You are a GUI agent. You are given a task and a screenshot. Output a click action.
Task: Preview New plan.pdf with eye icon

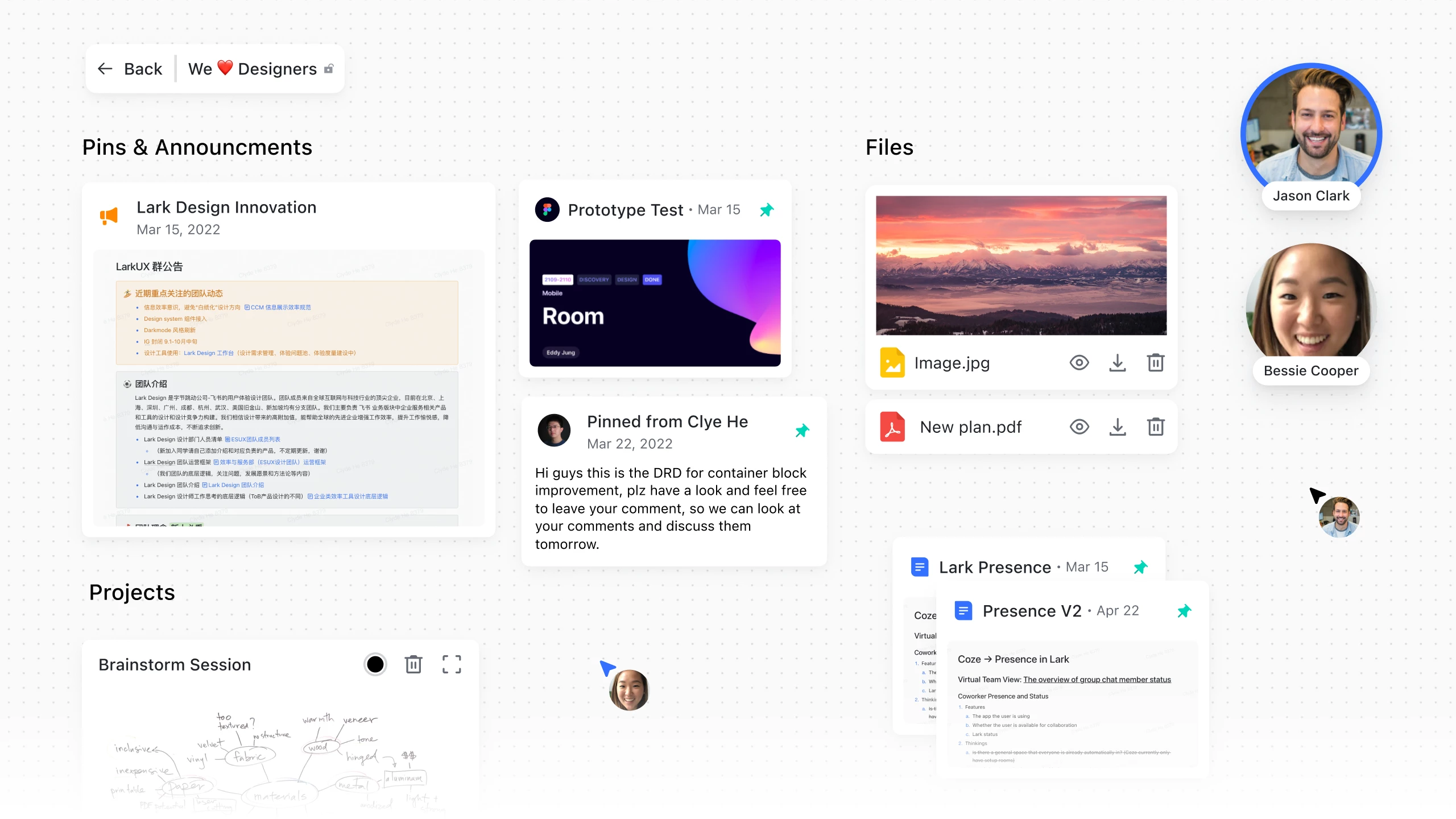(x=1079, y=427)
